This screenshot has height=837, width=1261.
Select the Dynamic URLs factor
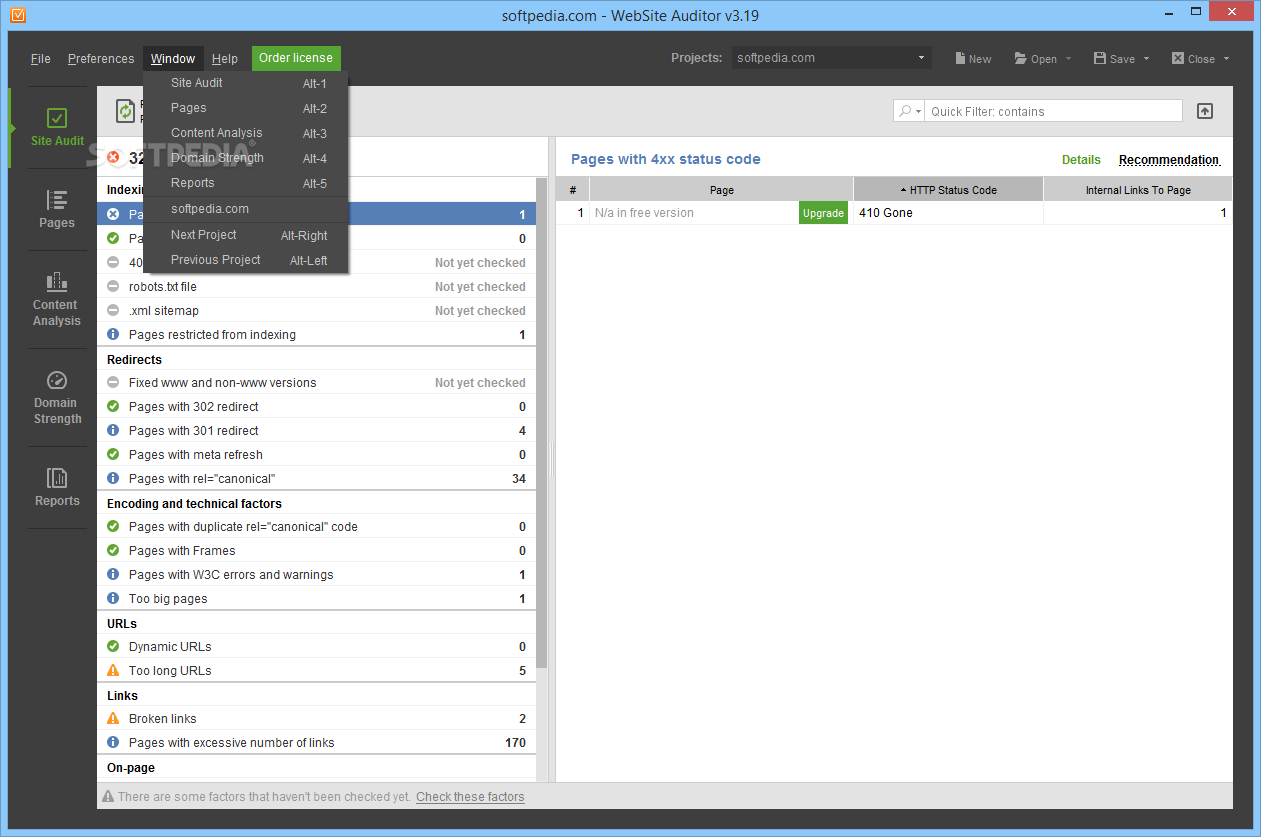317,647
